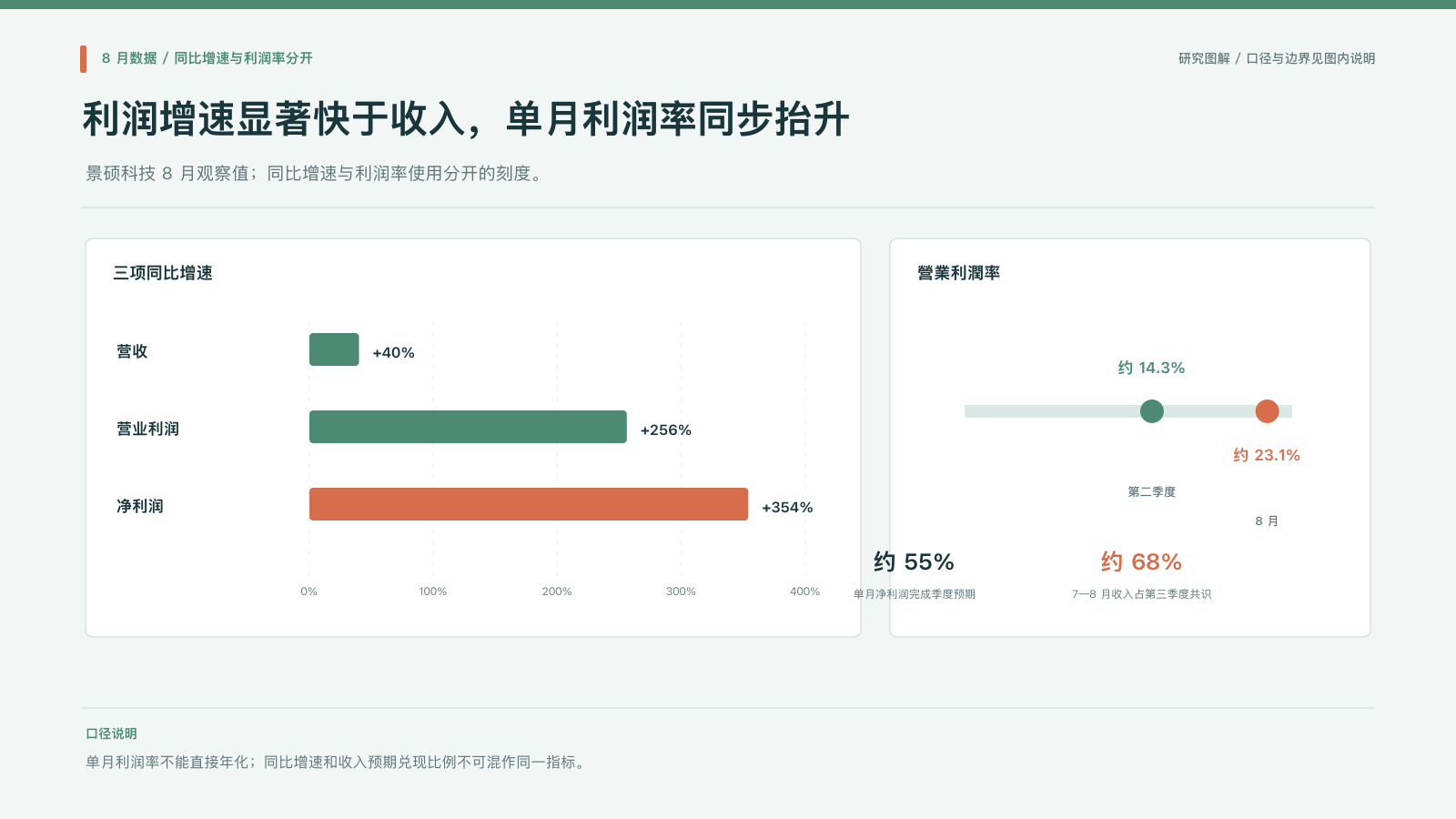
Task: Click the +40% value label
Action: coord(393,353)
